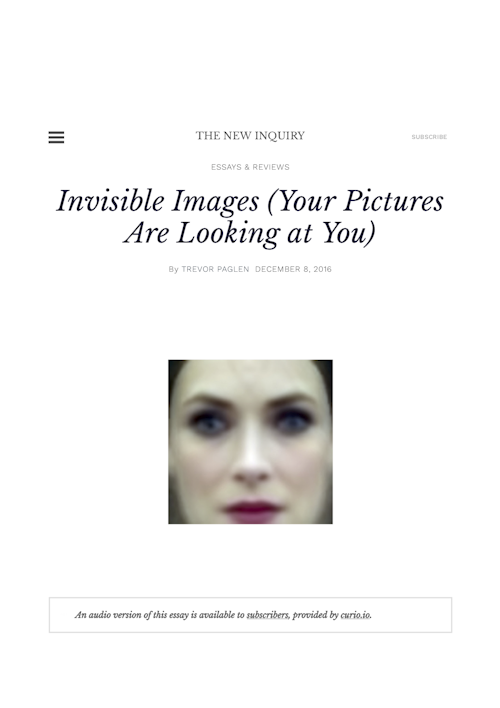Click the December 8, 2016 date
The image size is (500, 708).
click(293, 269)
